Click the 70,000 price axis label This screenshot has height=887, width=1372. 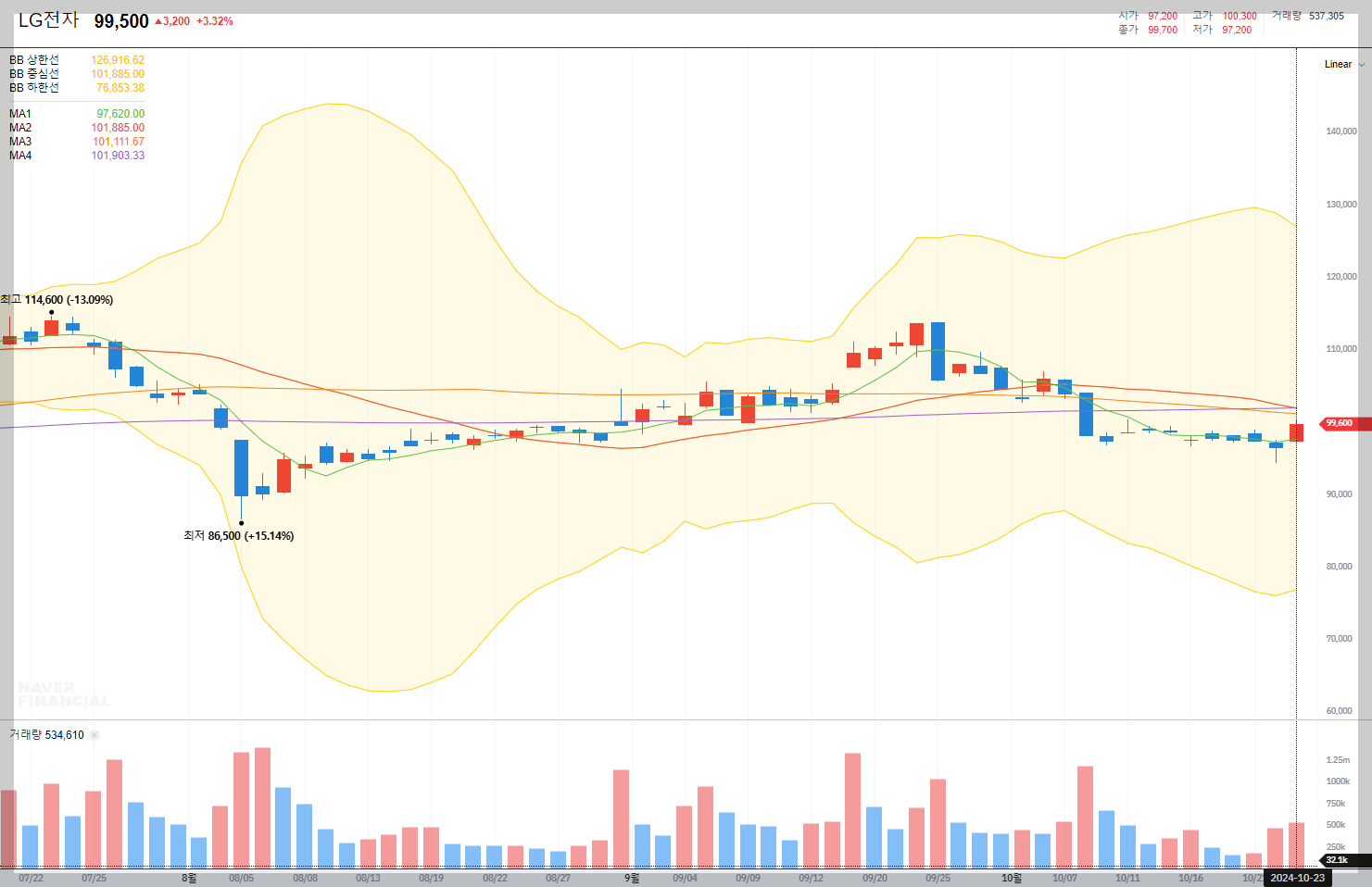1339,639
